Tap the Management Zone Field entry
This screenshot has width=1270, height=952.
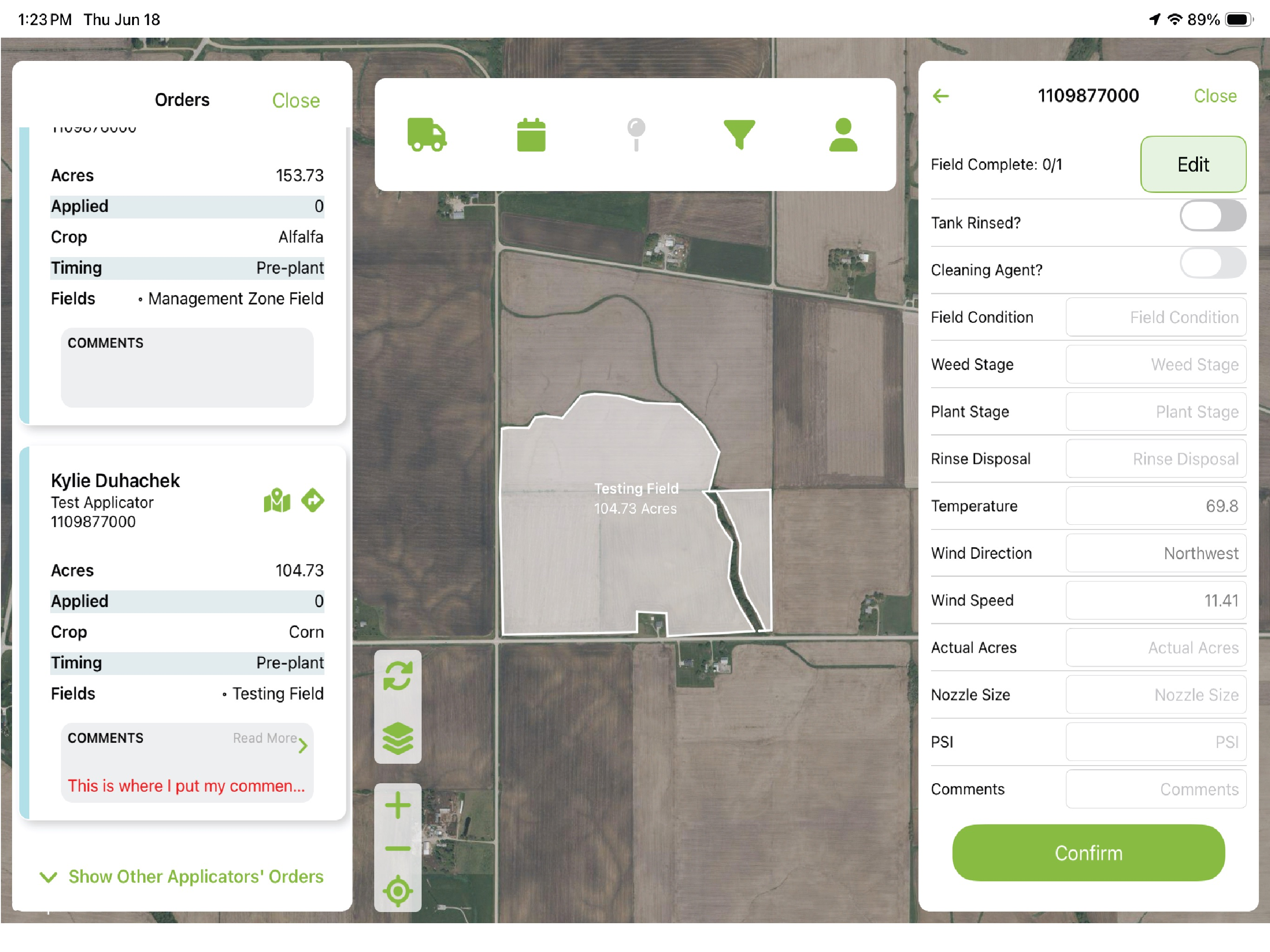[x=235, y=298]
